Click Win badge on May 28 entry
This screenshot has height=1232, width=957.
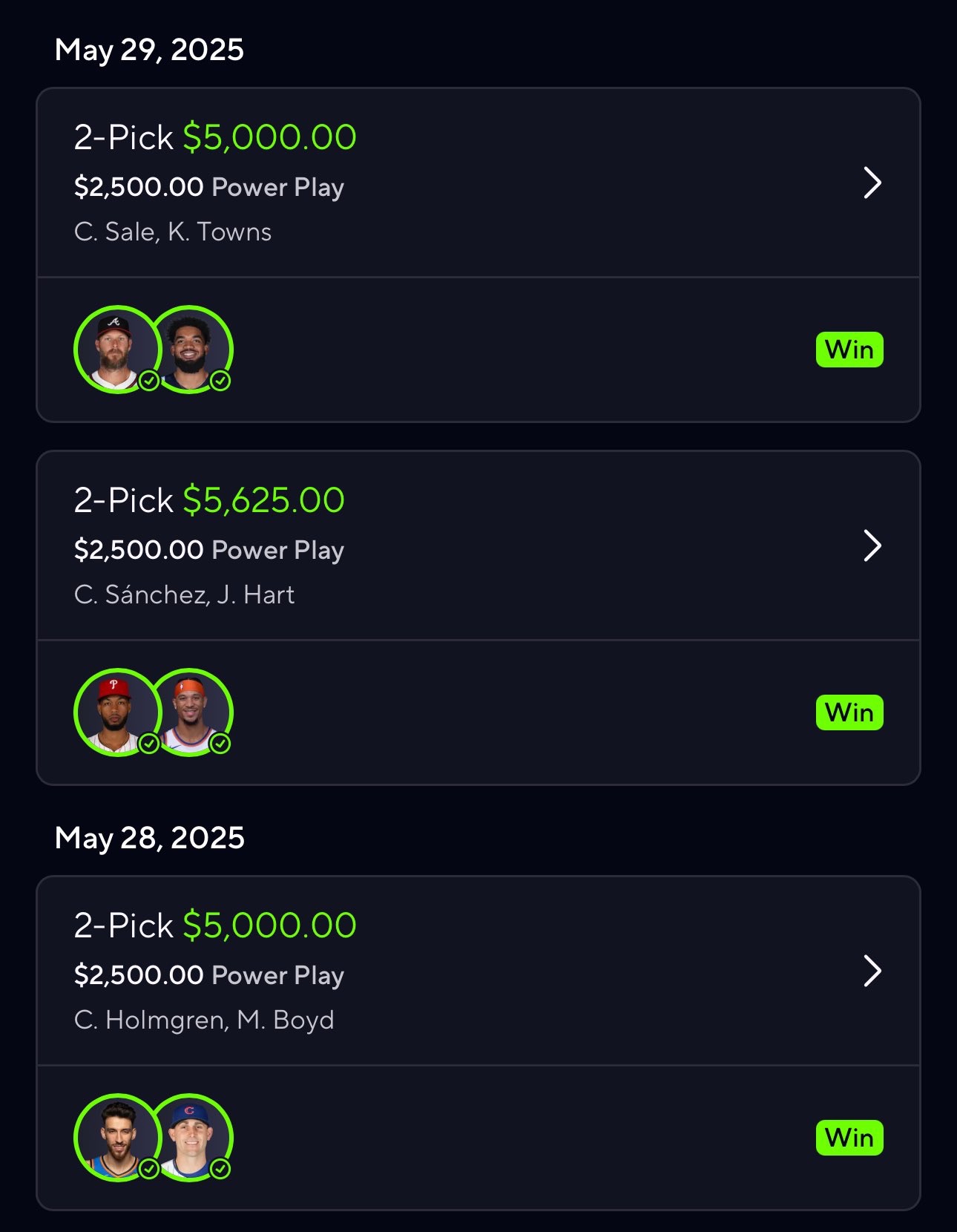(849, 1138)
